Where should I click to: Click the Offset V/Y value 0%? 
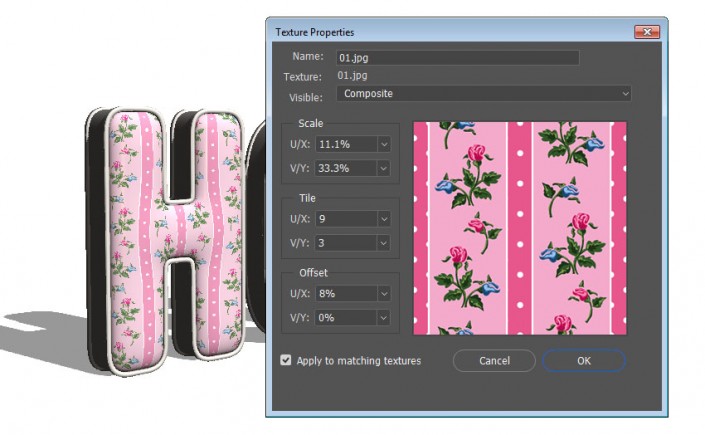[344, 318]
